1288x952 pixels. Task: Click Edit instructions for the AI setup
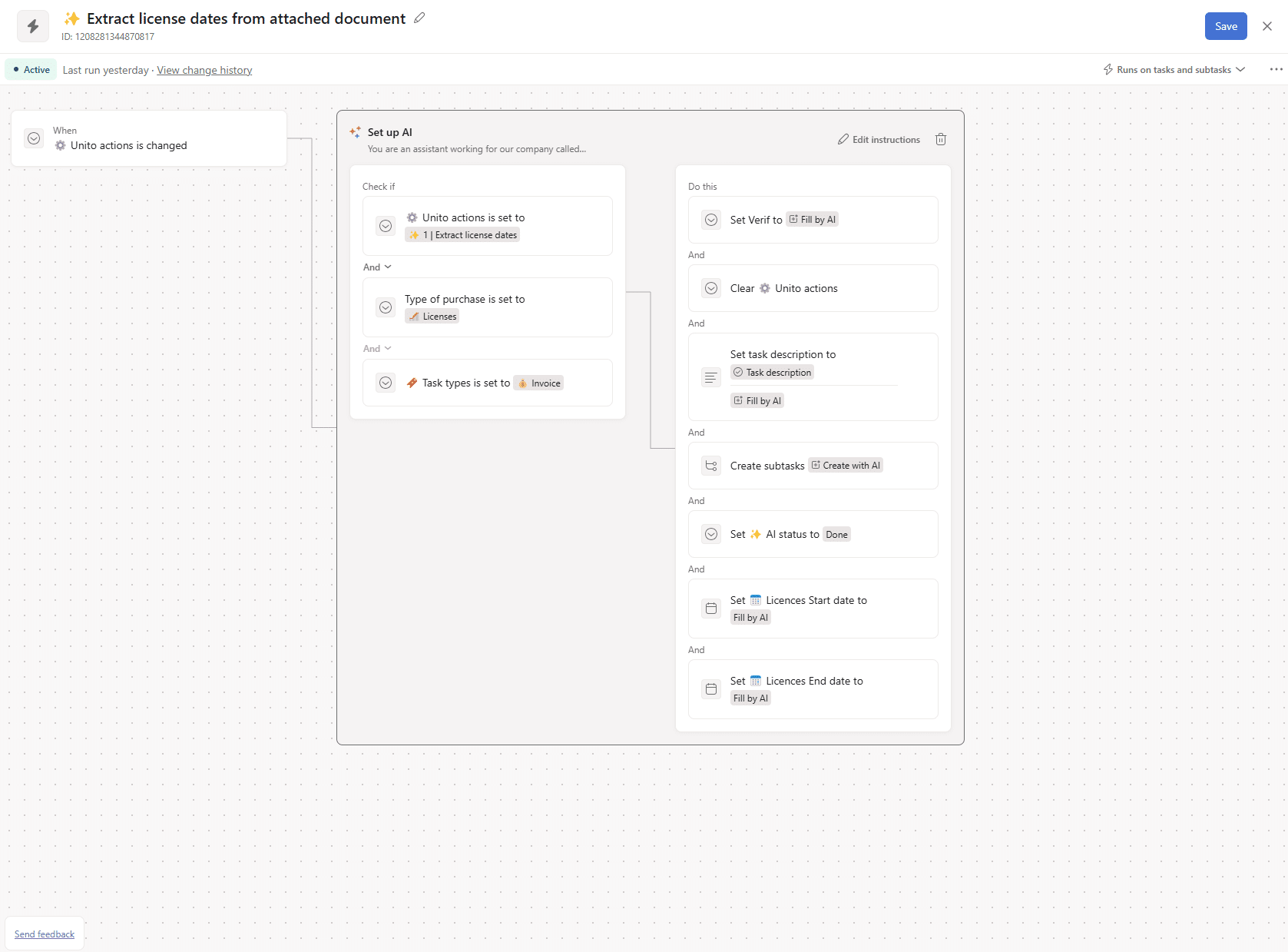pyautogui.click(x=879, y=140)
